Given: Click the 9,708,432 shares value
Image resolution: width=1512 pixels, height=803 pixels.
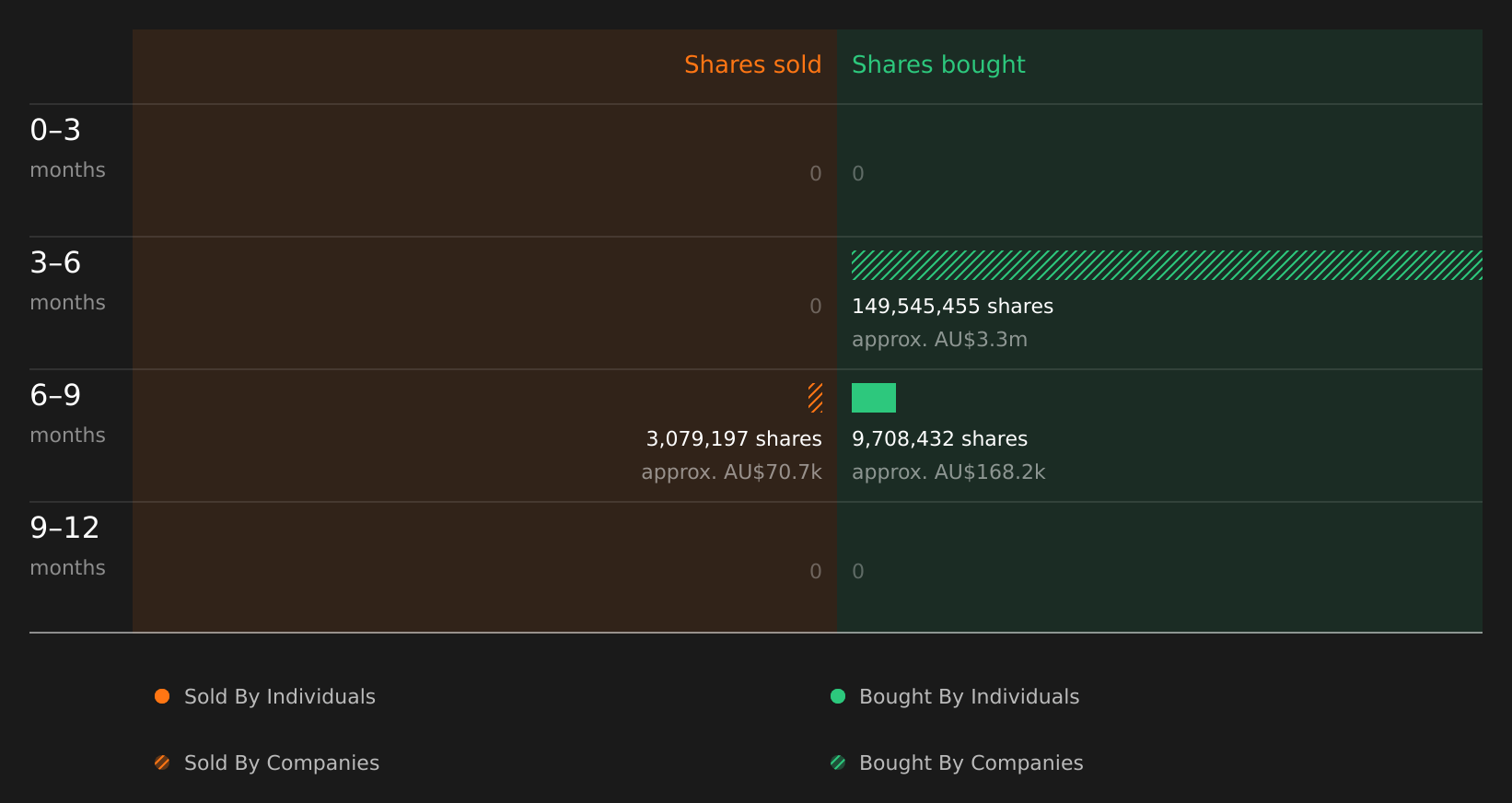Looking at the screenshot, I should tap(939, 439).
